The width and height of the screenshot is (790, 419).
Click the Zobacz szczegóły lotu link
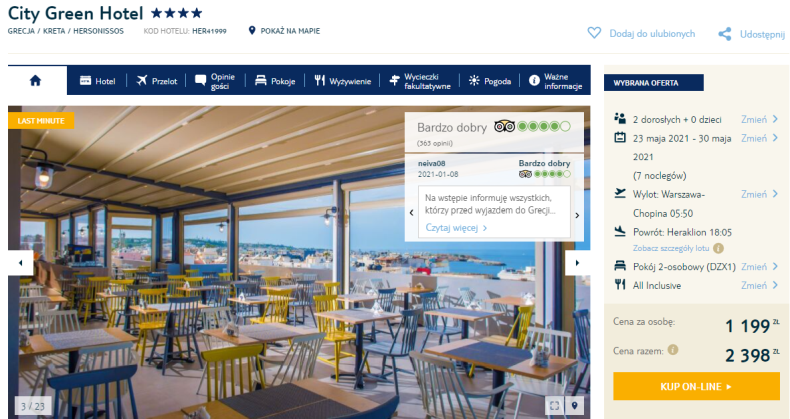671,248
